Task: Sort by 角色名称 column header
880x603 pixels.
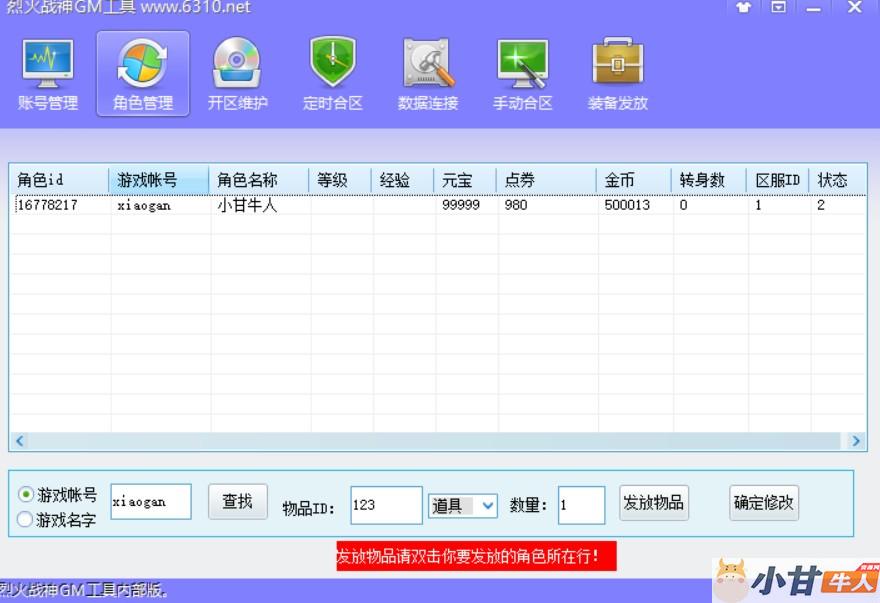Action: (x=259, y=180)
